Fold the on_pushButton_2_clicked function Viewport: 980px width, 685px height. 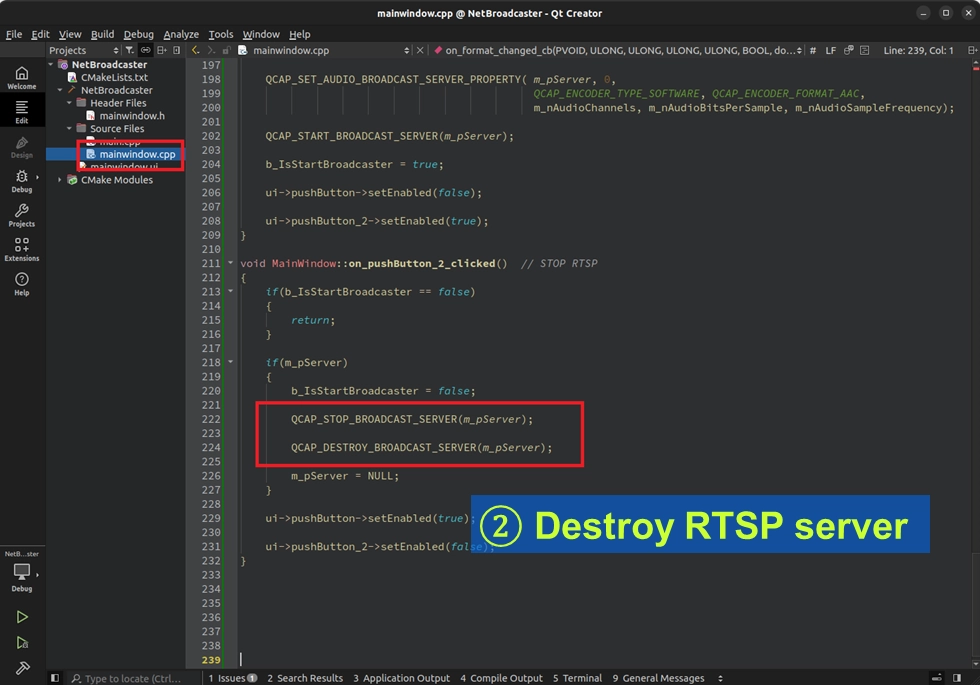231,263
